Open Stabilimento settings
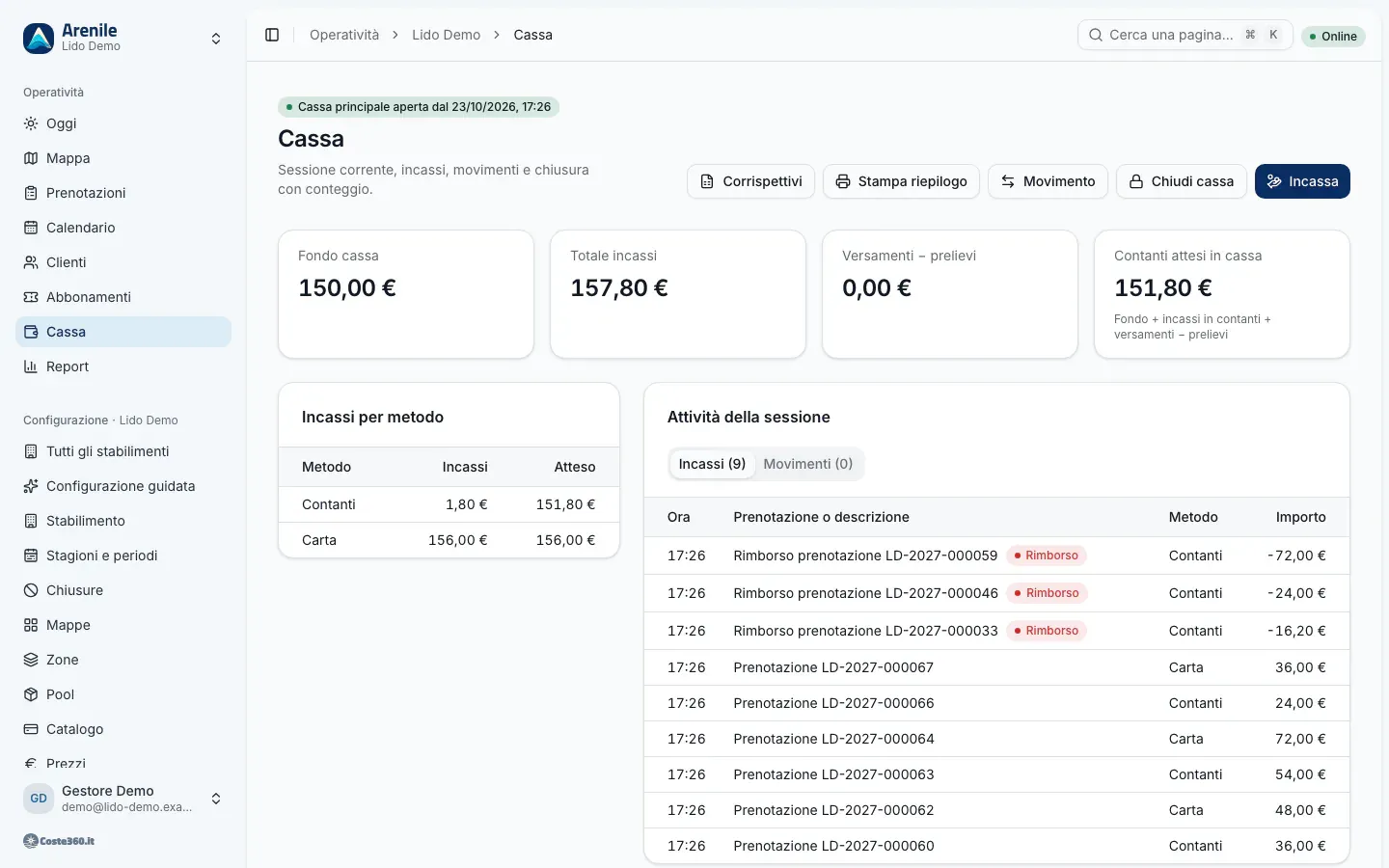Image resolution: width=1389 pixels, height=868 pixels. point(123,521)
